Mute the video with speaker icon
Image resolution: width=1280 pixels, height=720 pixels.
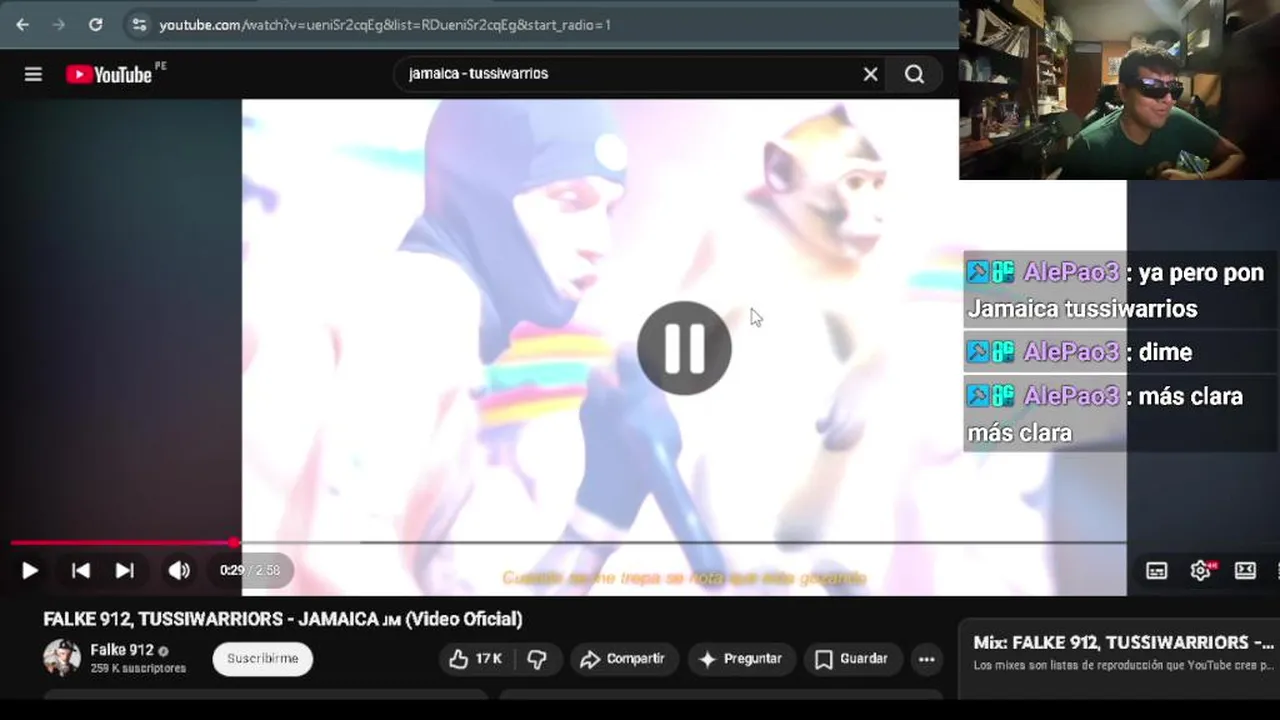pyautogui.click(x=179, y=570)
